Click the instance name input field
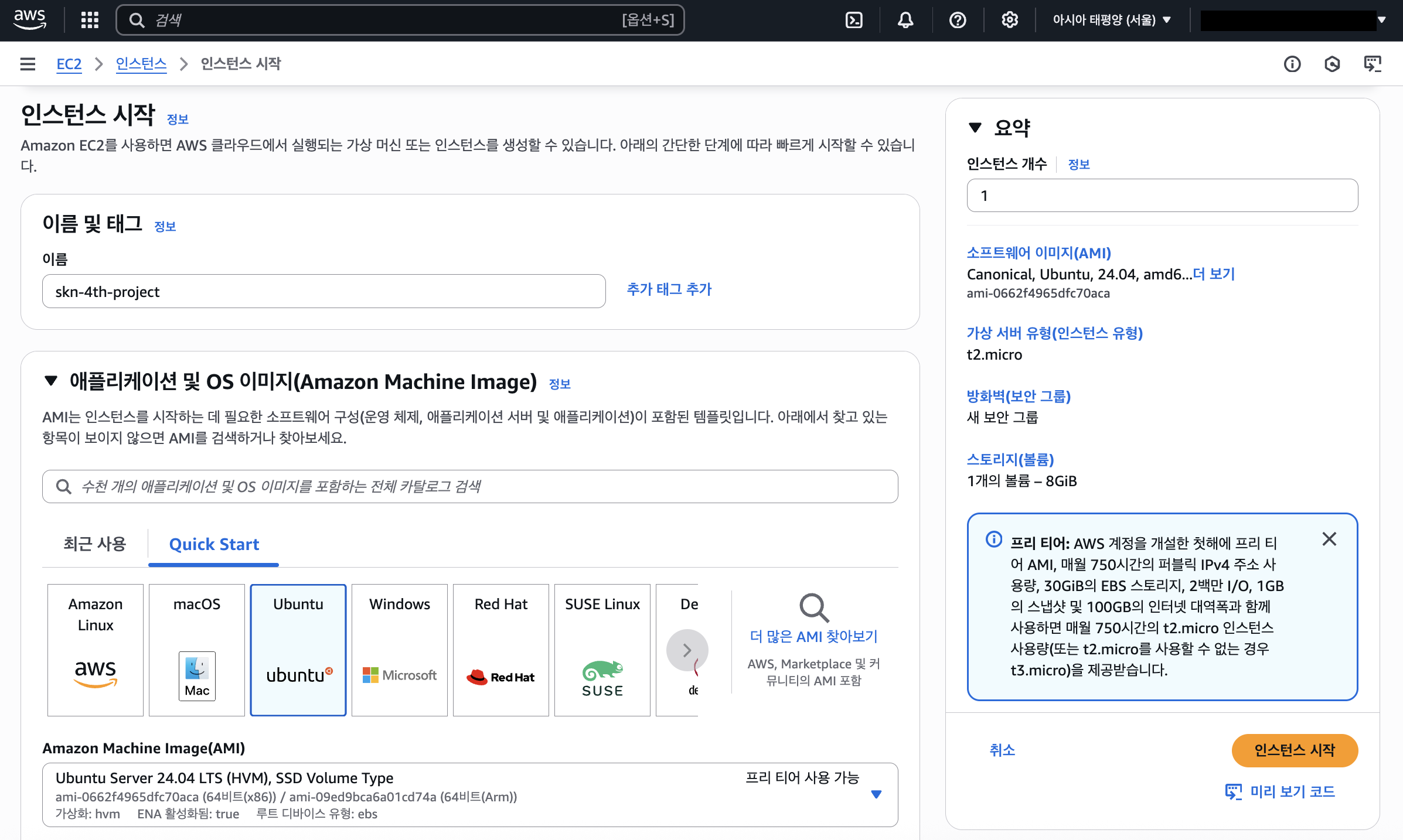1403x840 pixels. pyautogui.click(x=323, y=291)
